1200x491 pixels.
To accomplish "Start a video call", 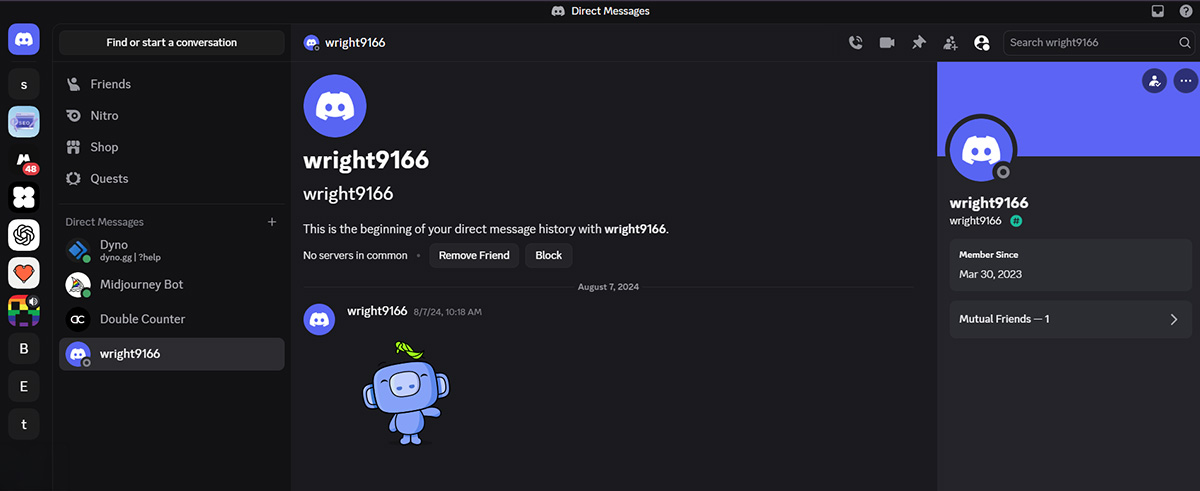I will 887,42.
